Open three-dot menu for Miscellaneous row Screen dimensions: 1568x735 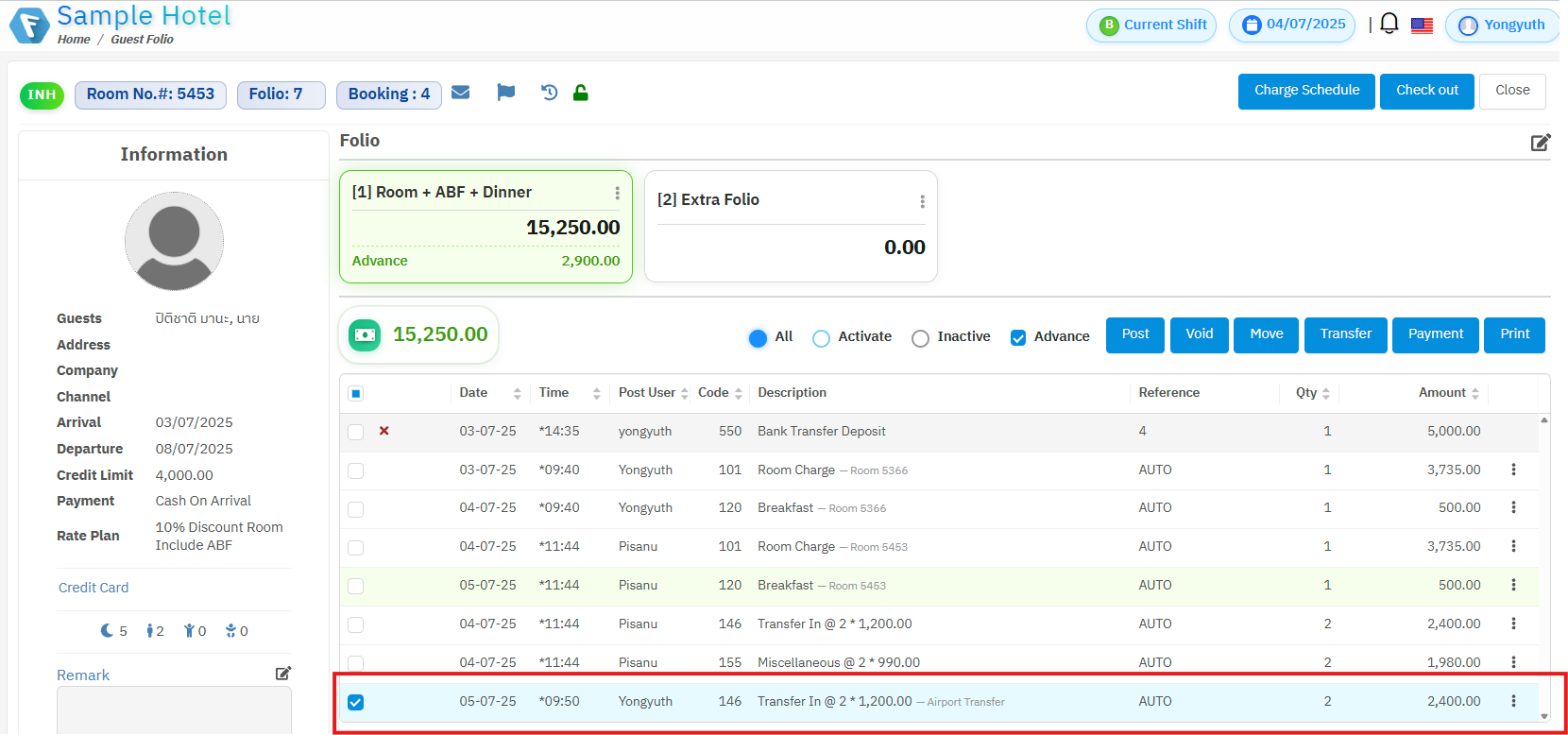[1513, 662]
